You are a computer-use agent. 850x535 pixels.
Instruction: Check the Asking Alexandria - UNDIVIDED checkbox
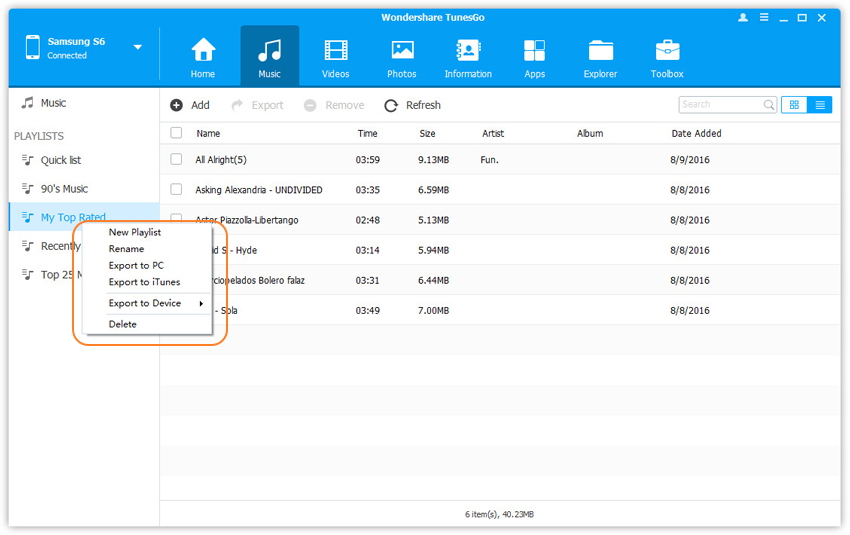(176, 189)
